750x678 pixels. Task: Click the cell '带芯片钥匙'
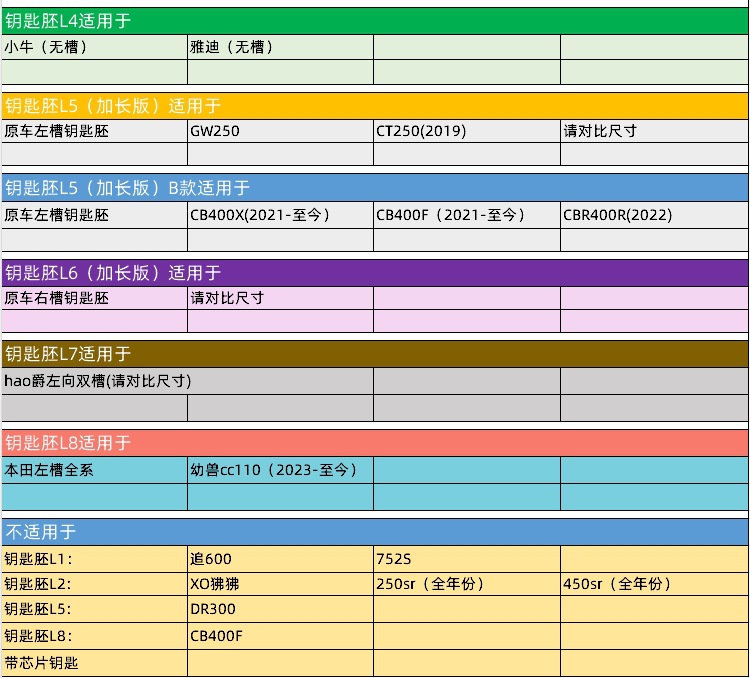click(94, 663)
